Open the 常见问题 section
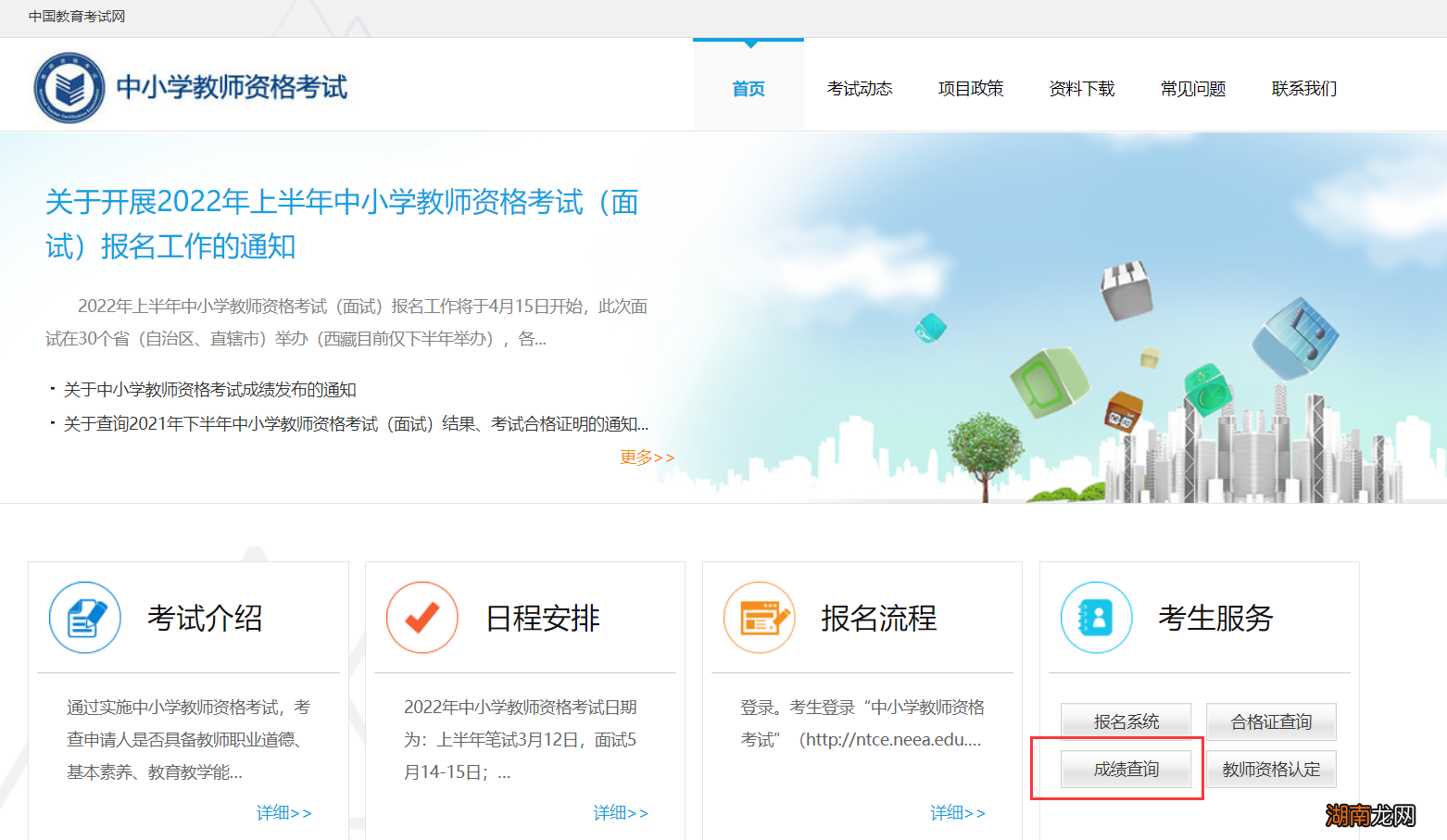Image resolution: width=1447 pixels, height=840 pixels. point(1192,88)
